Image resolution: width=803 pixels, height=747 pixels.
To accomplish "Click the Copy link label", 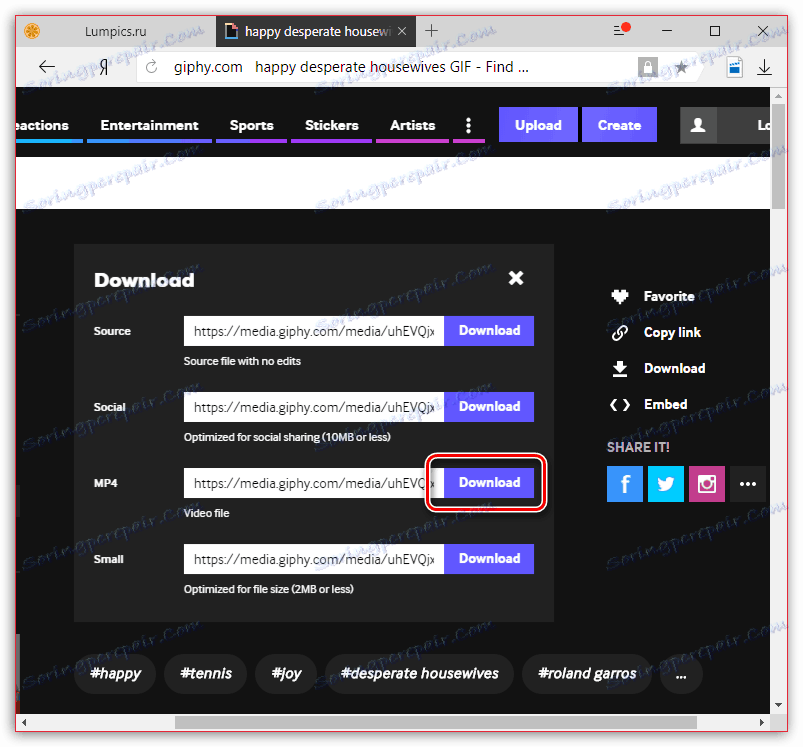I will (672, 332).
